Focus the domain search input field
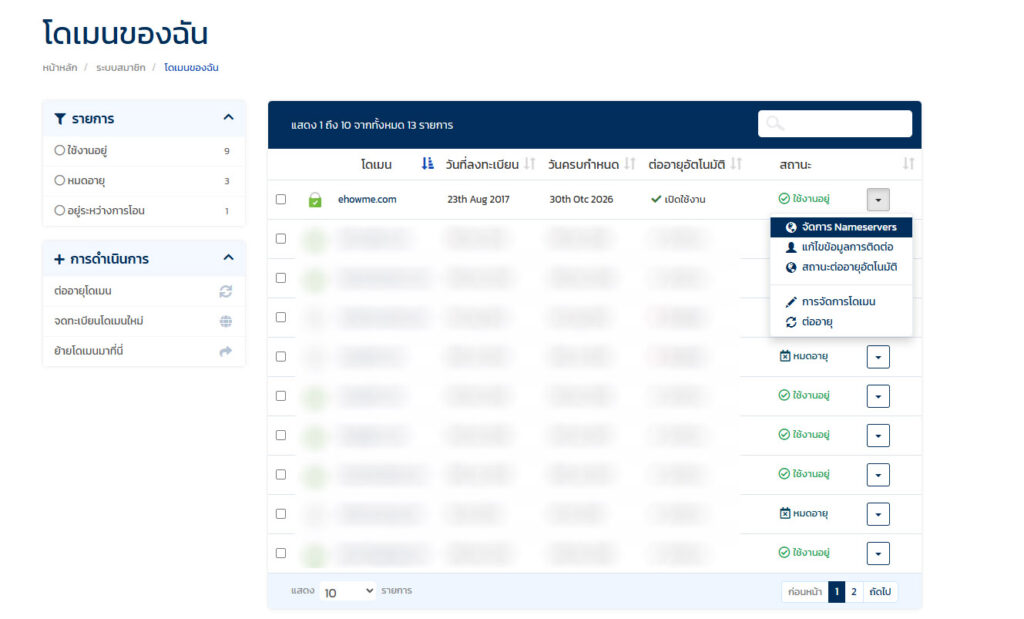This screenshot has width=1024, height=619. pos(835,123)
